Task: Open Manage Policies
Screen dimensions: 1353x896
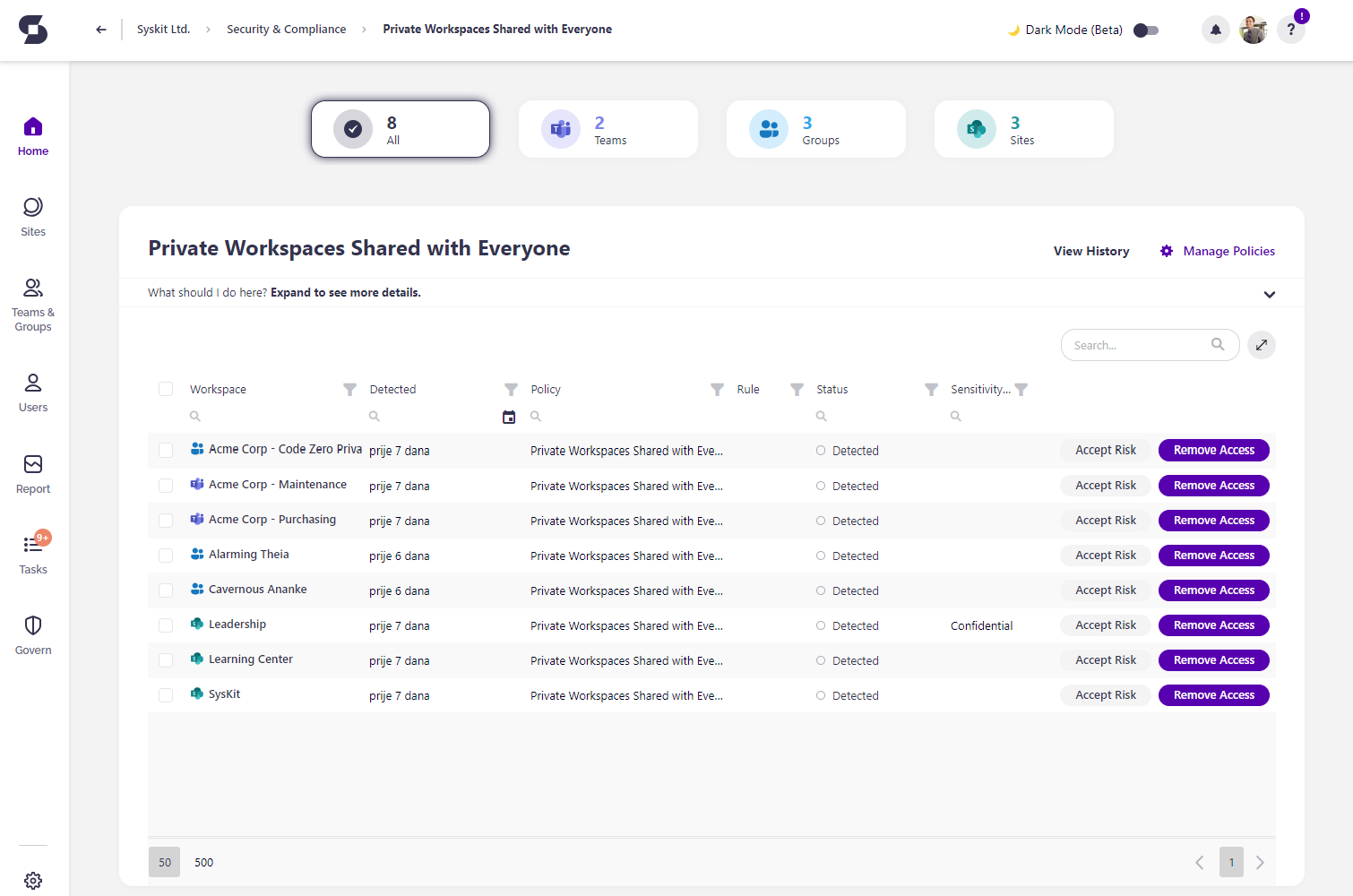Action: [1218, 251]
